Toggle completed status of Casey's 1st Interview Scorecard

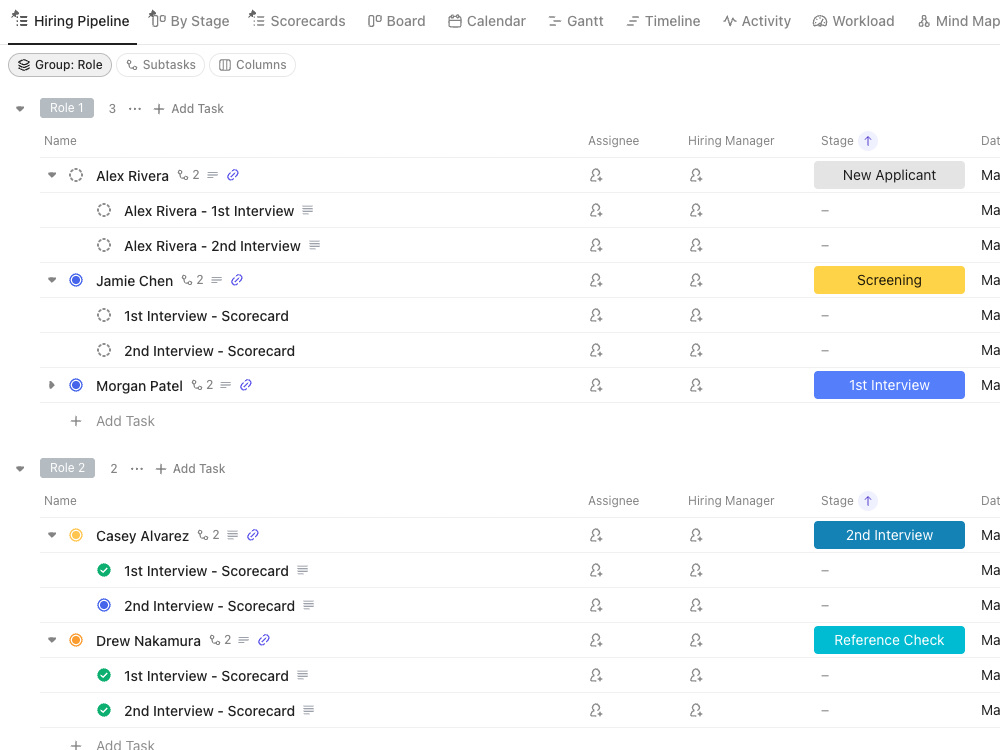coord(104,570)
